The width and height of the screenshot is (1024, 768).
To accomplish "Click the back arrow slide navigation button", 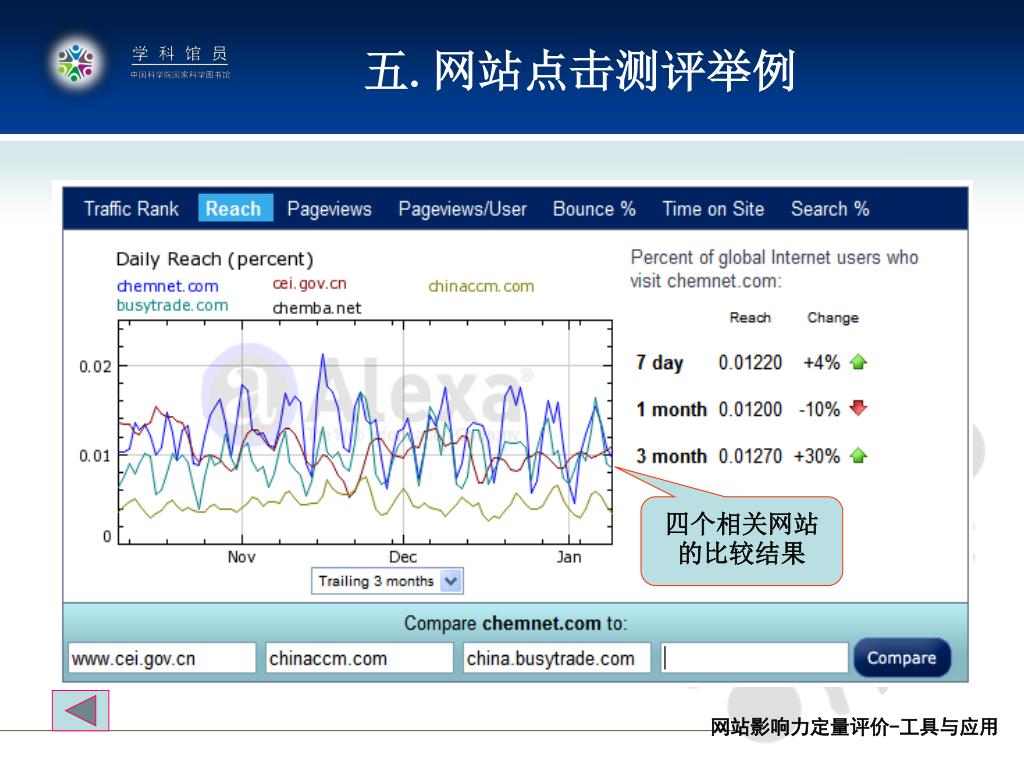I will pyautogui.click(x=80, y=711).
